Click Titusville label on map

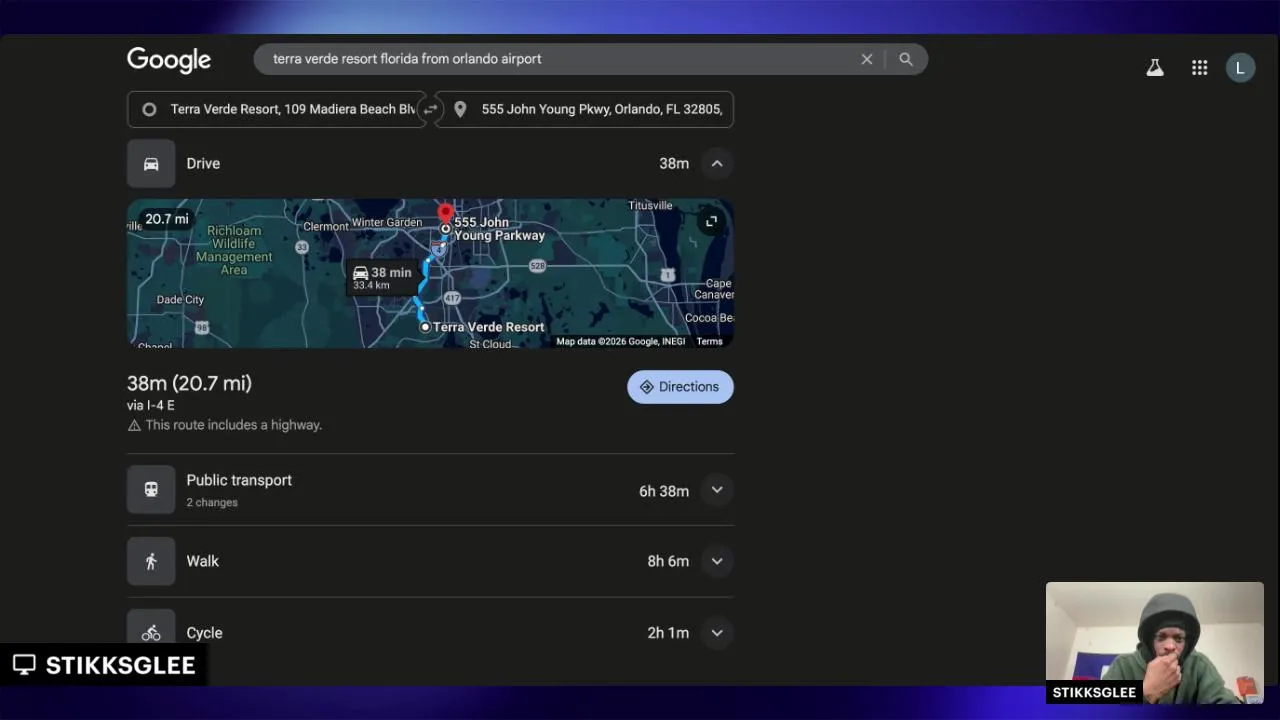click(x=650, y=205)
